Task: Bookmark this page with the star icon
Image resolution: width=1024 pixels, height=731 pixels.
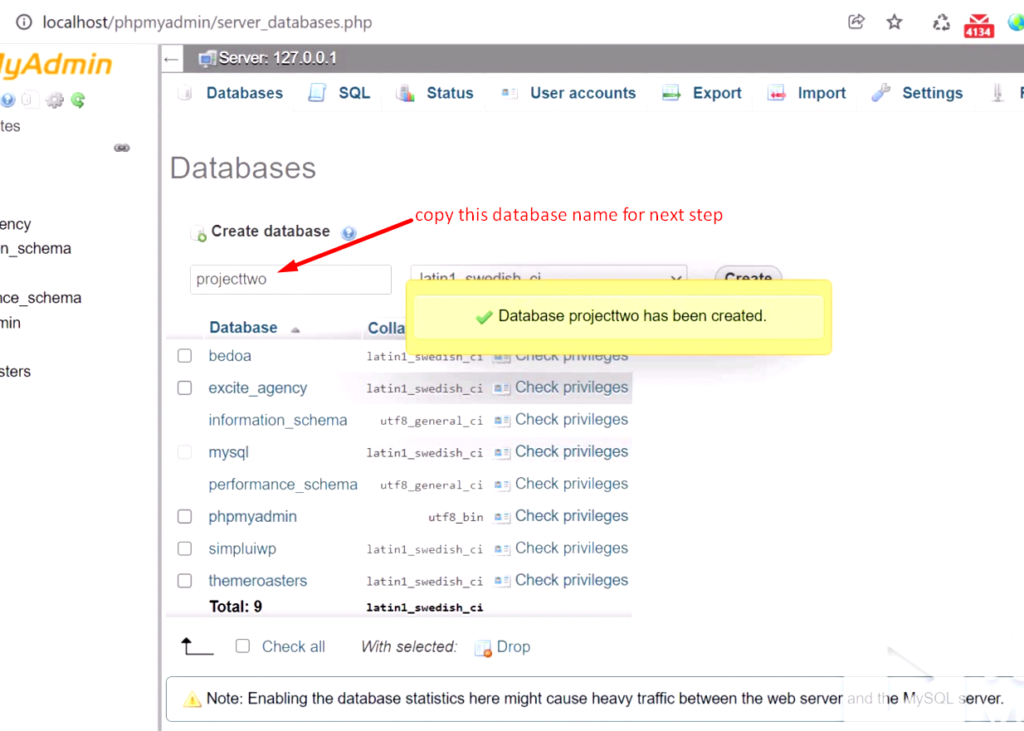Action: [x=894, y=22]
